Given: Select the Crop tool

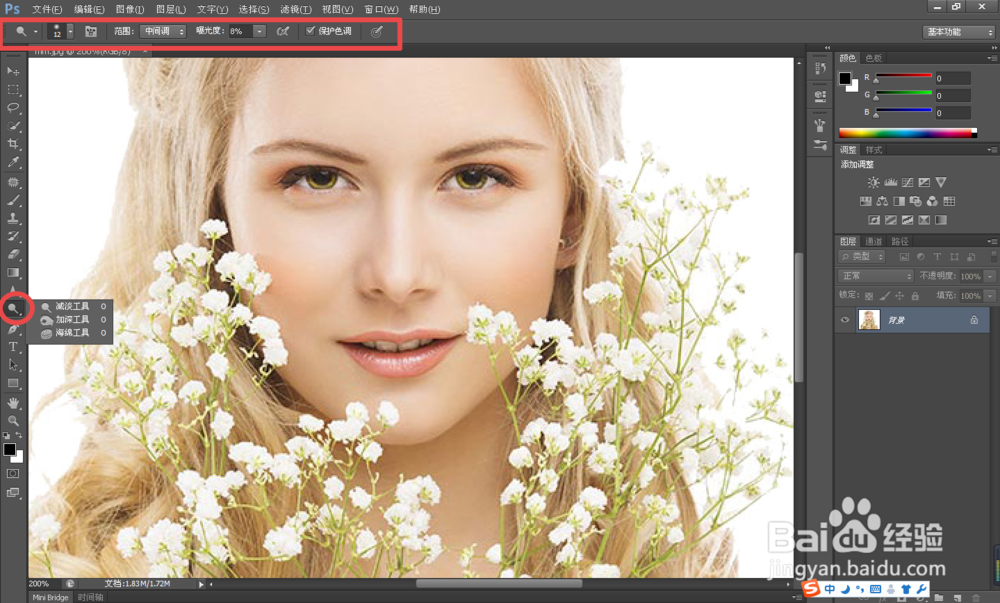Looking at the screenshot, I should tap(13, 144).
